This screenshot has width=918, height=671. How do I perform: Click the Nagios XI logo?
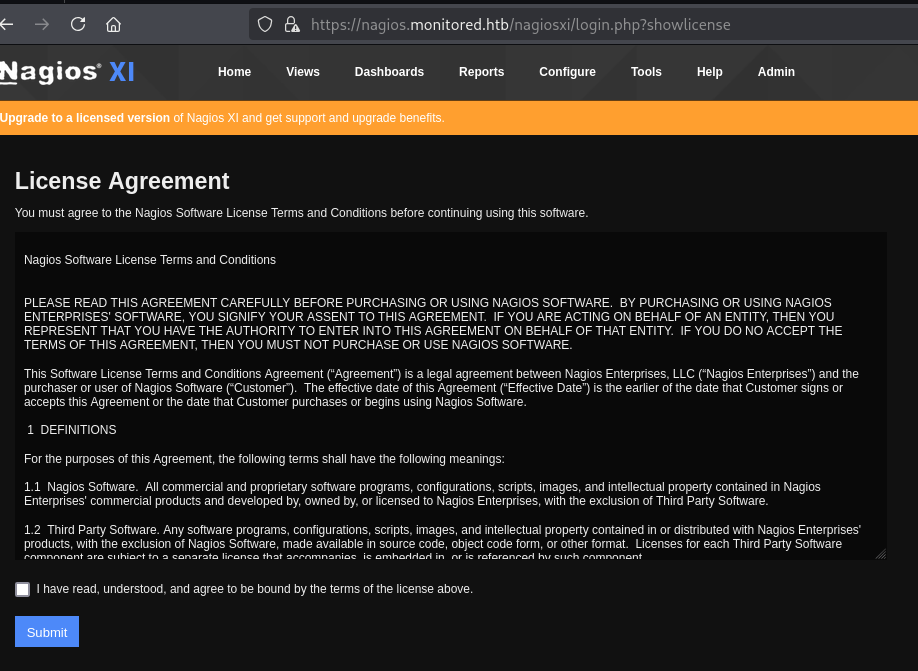point(67,72)
